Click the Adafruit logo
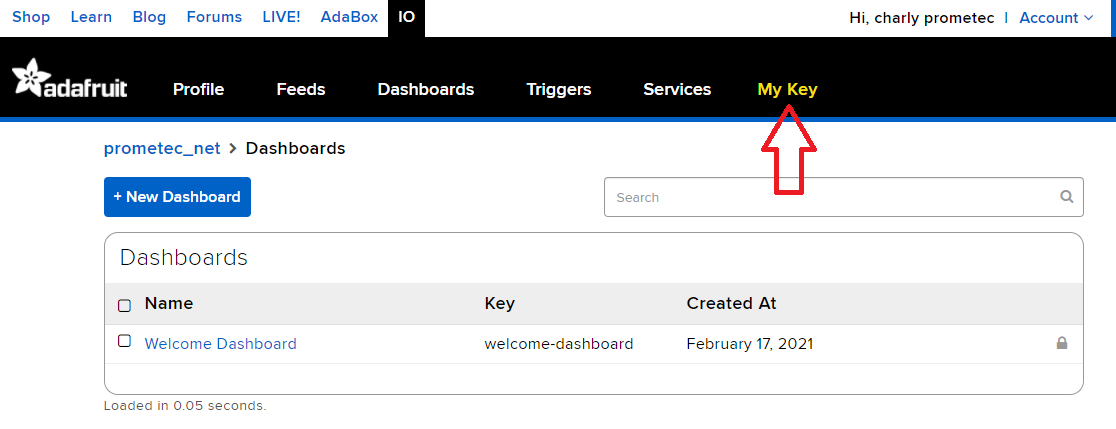This screenshot has width=1116, height=429. point(69,80)
